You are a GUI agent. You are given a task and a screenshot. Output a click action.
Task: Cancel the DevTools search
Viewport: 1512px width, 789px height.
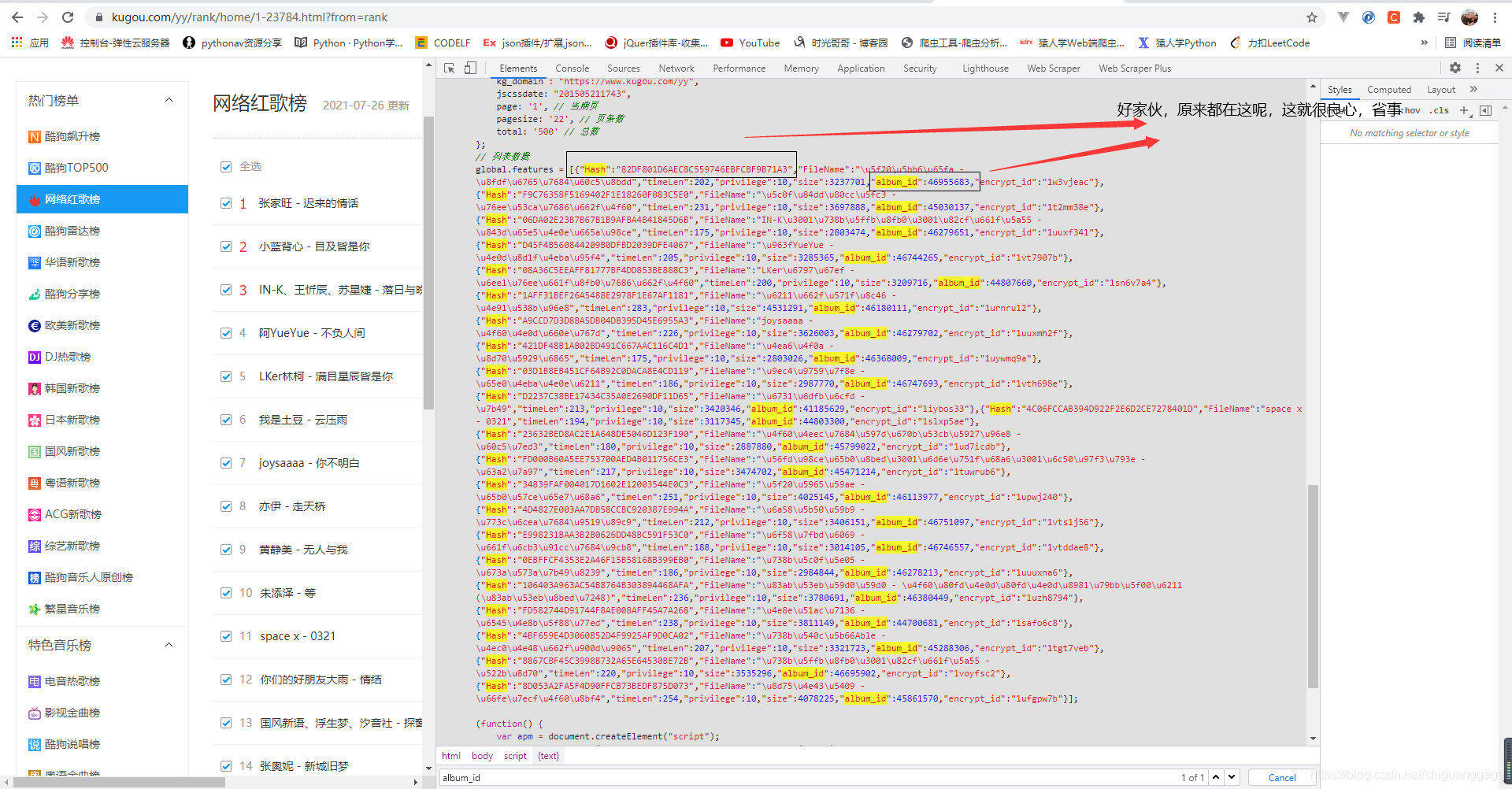pos(1282,777)
